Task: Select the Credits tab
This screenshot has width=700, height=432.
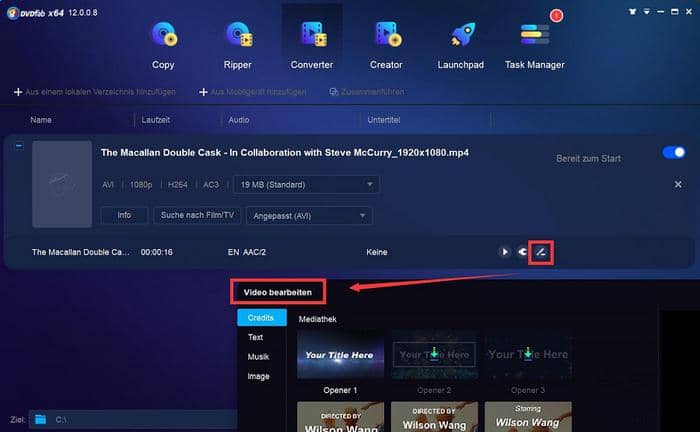Action: (262, 318)
